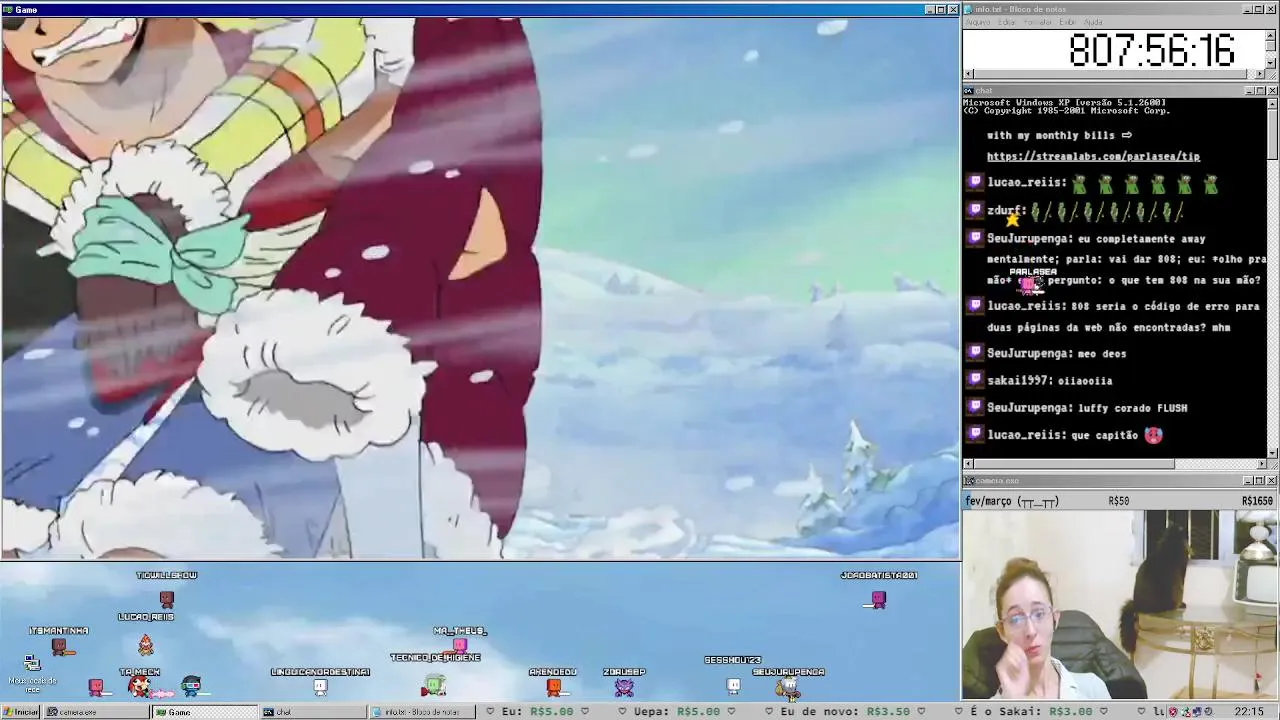Open the Meus locais de rede desktop icon

pyautogui.click(x=32, y=673)
